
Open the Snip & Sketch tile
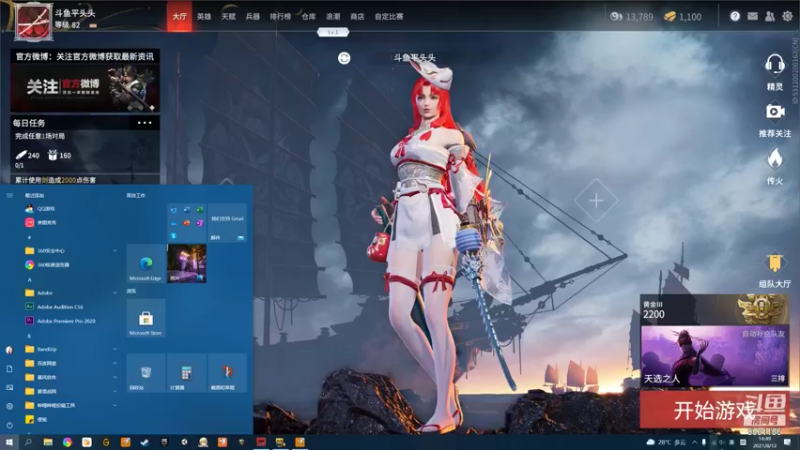coord(227,372)
